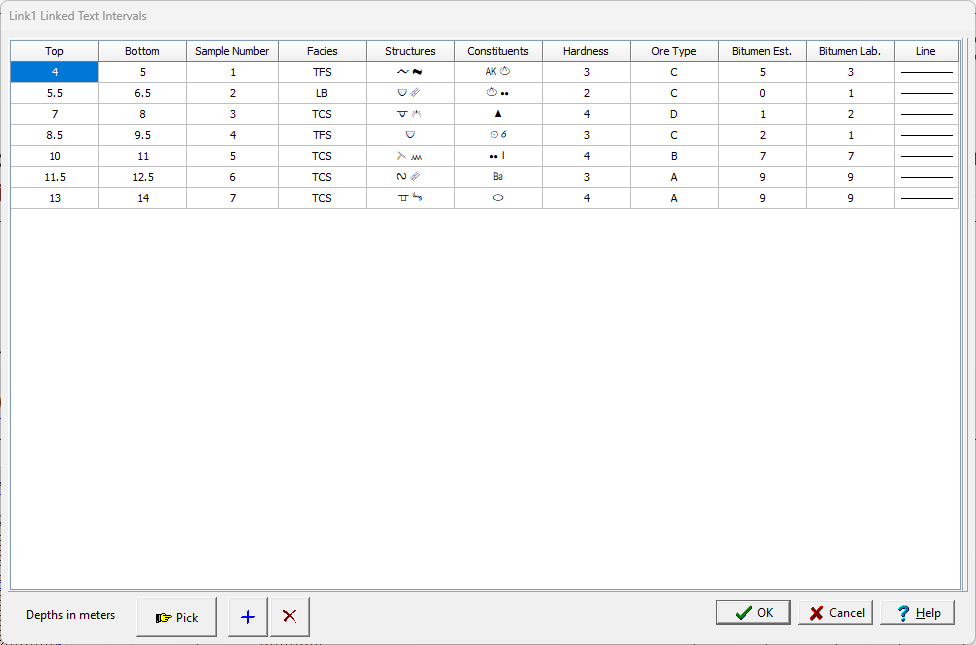Open Help for this dialog

pyautogui.click(x=917, y=613)
